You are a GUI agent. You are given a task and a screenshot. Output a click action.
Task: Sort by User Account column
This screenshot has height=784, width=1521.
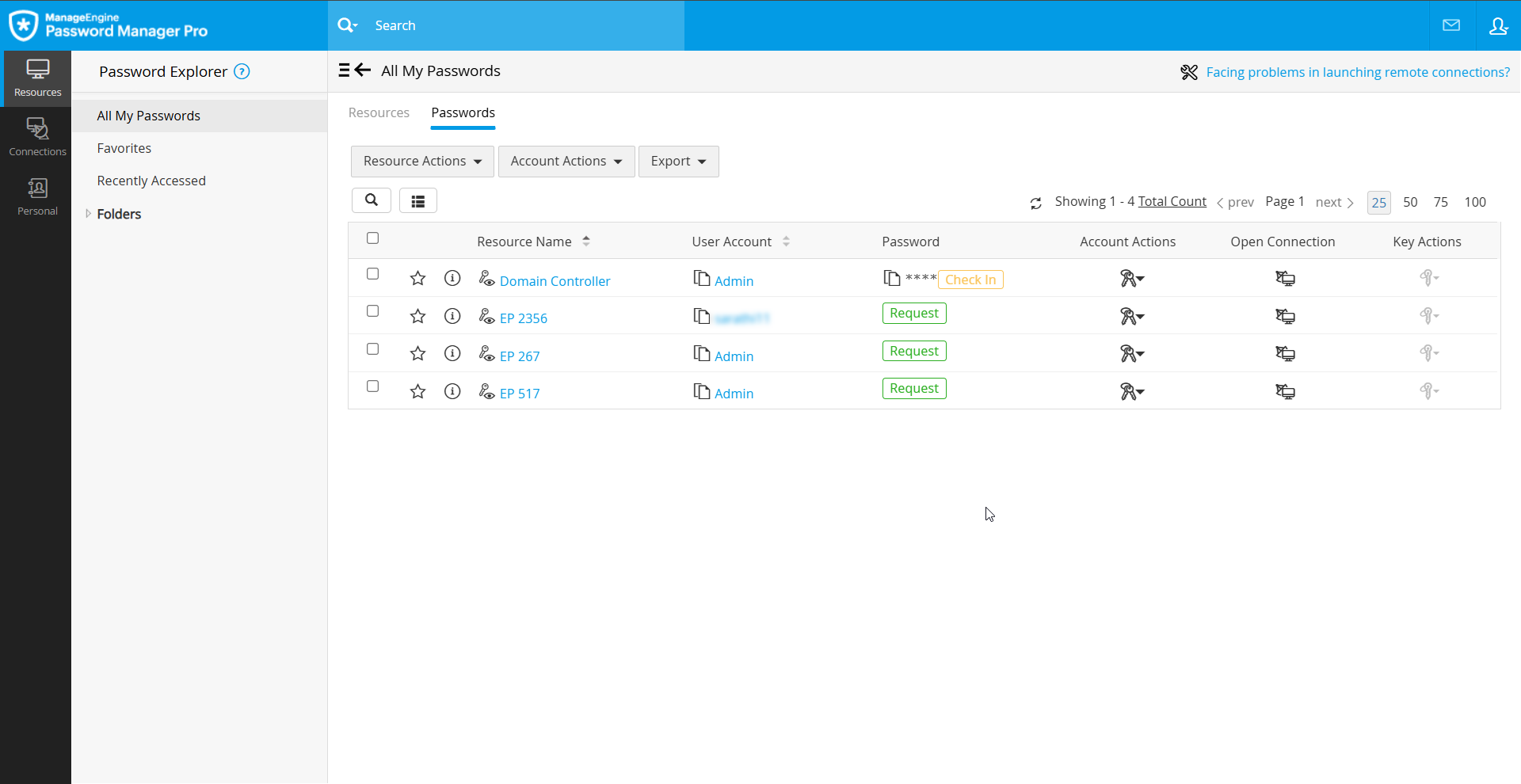[740, 242]
